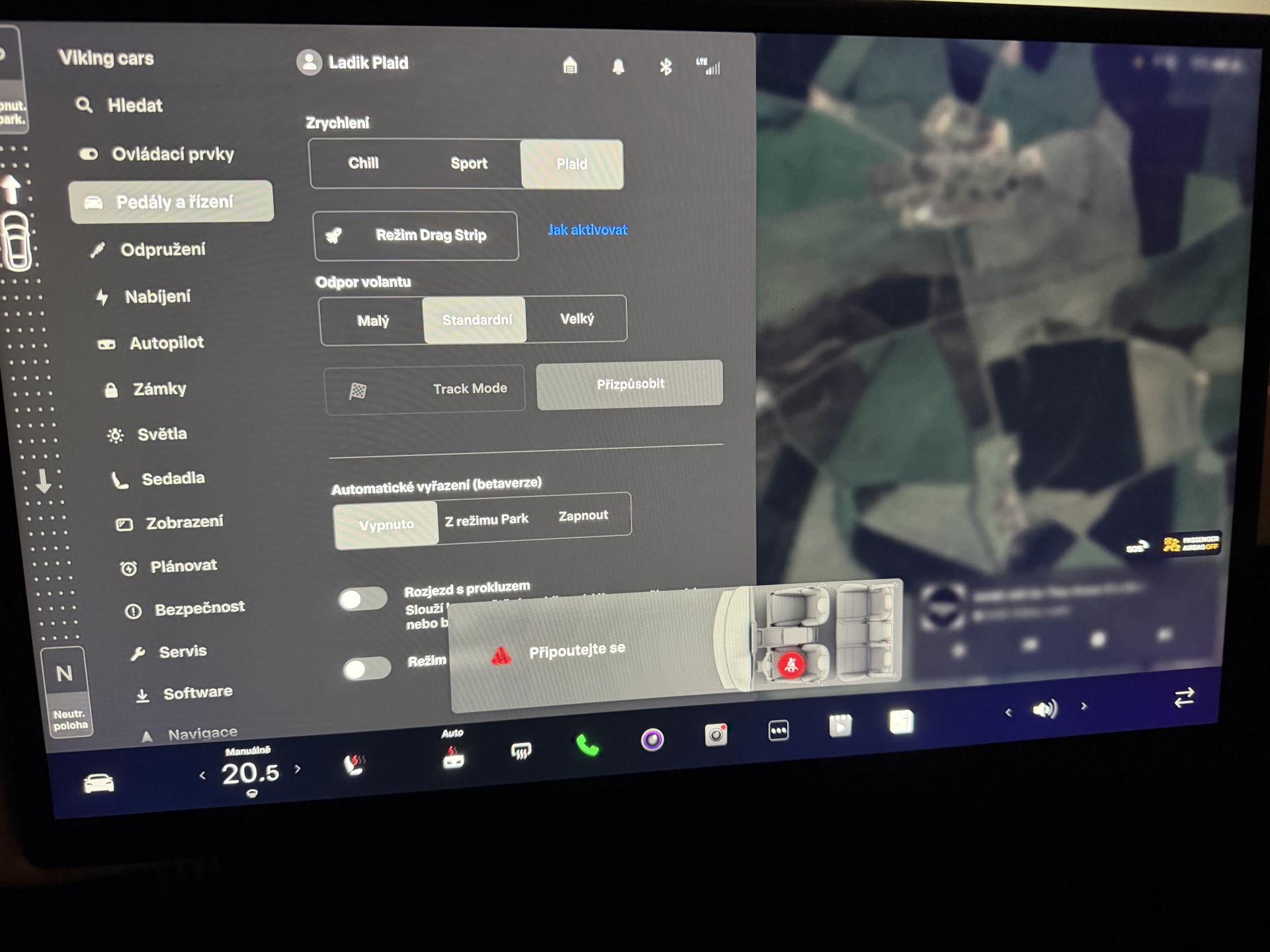
Task: Open the HomeLink garage icon
Action: pyautogui.click(x=570, y=65)
